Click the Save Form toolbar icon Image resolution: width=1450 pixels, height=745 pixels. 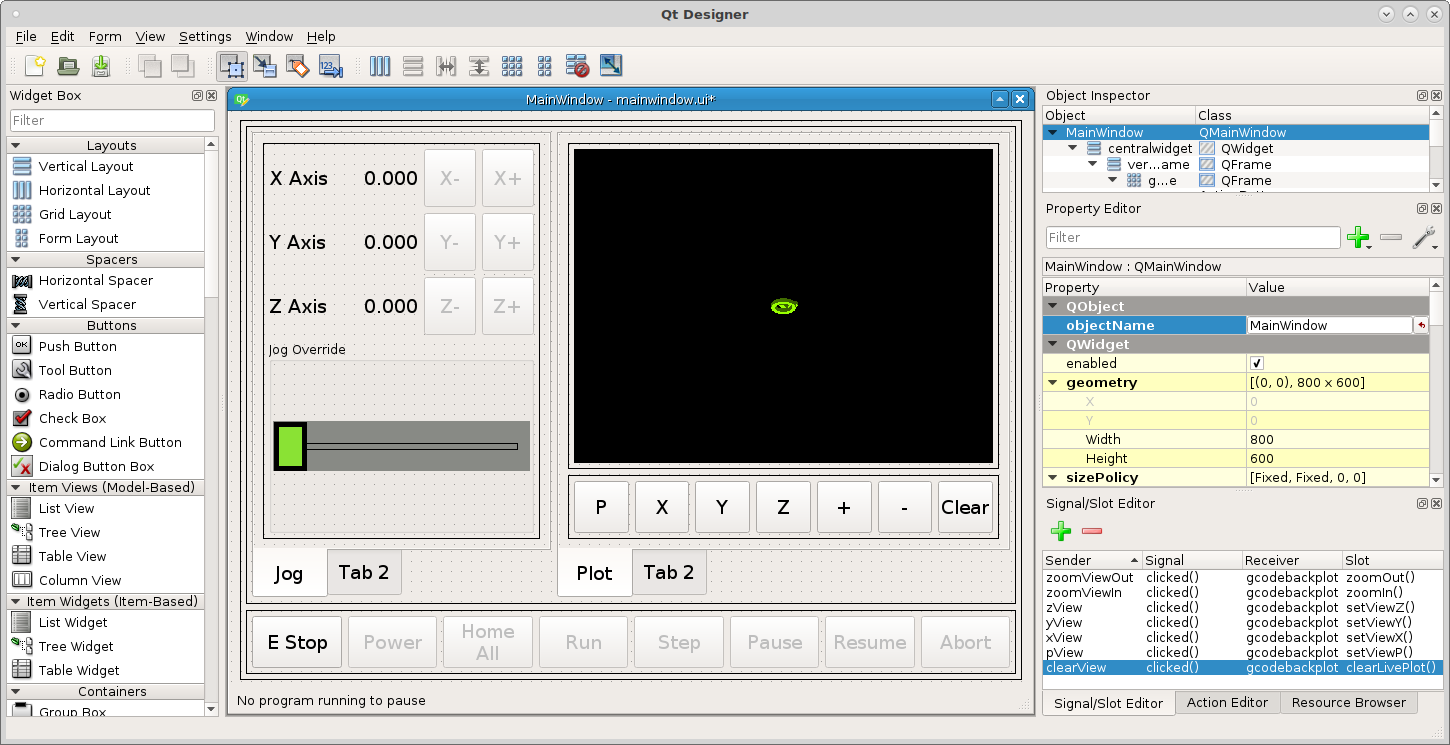[101, 66]
